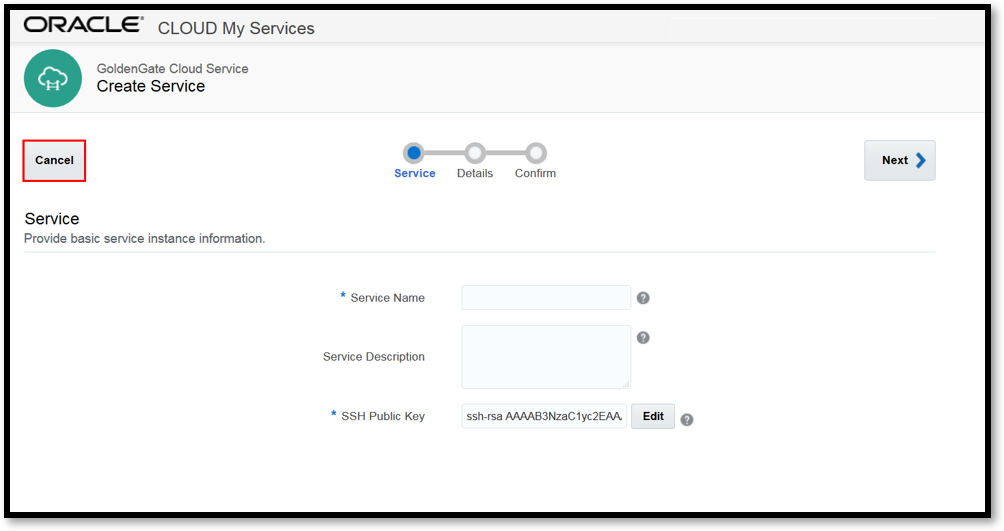1004x531 pixels.
Task: Focus the Service Name input field
Action: (x=546, y=298)
